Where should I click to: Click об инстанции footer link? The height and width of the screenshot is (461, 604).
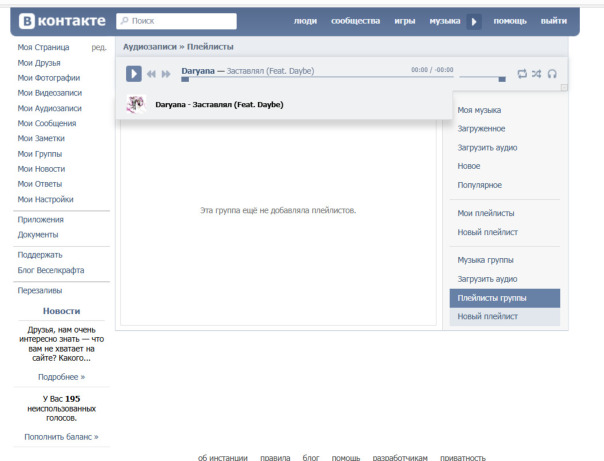(x=223, y=457)
